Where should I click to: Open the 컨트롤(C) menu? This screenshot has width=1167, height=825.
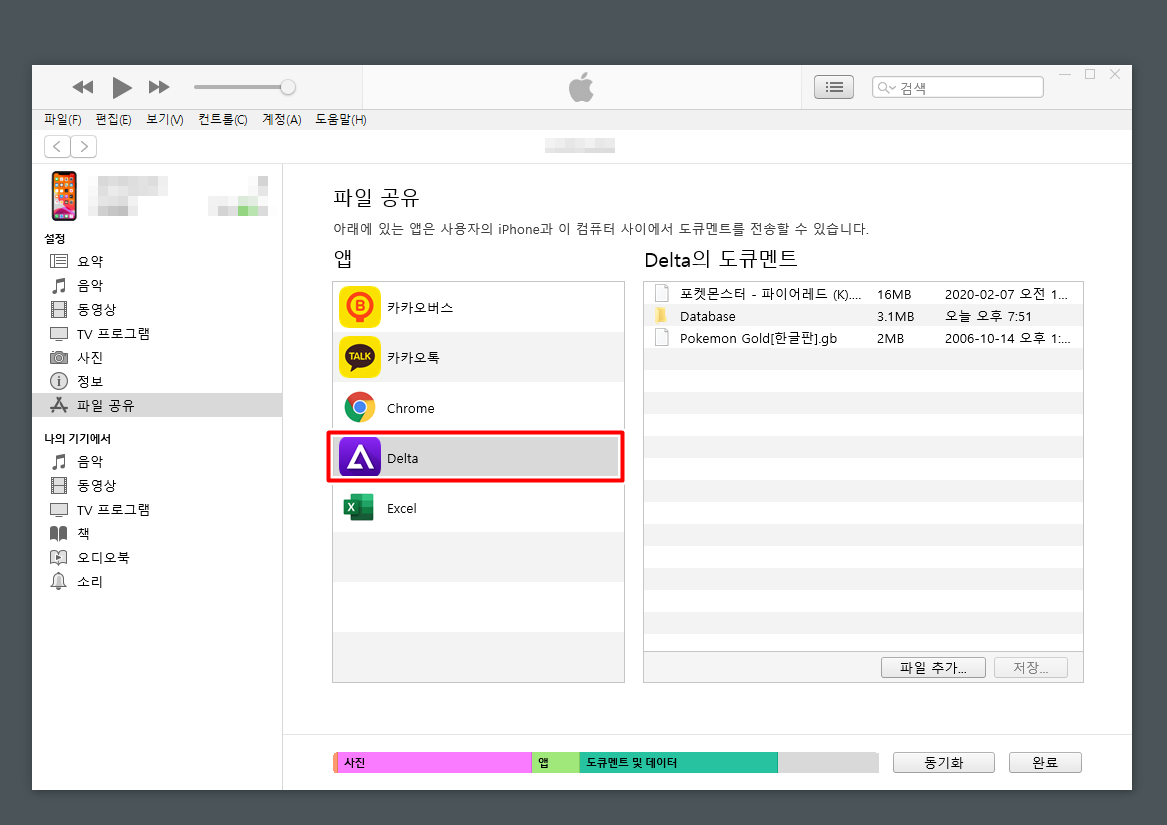pyautogui.click(x=223, y=119)
